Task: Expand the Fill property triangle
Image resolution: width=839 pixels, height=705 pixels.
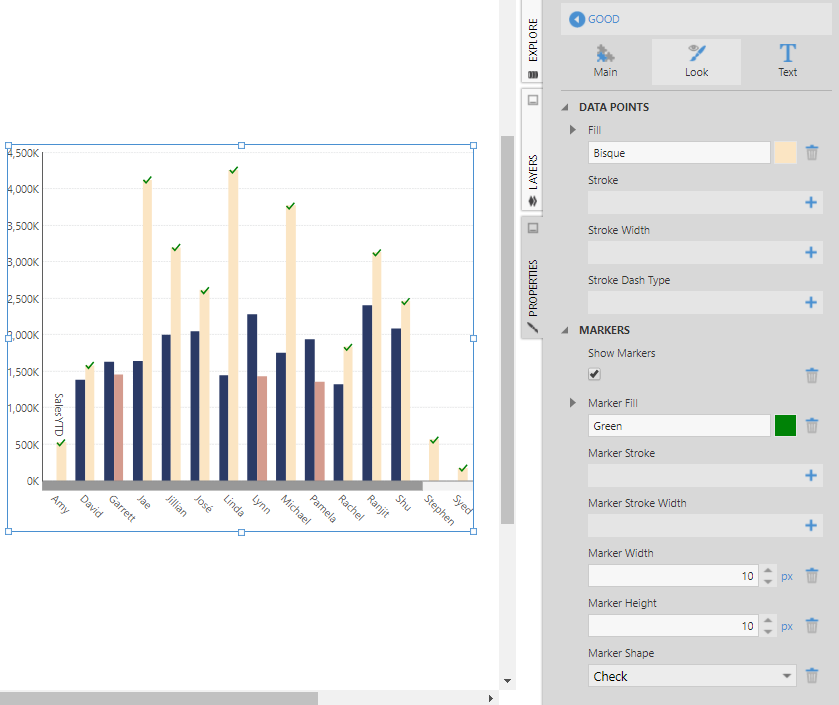Action: click(x=573, y=130)
